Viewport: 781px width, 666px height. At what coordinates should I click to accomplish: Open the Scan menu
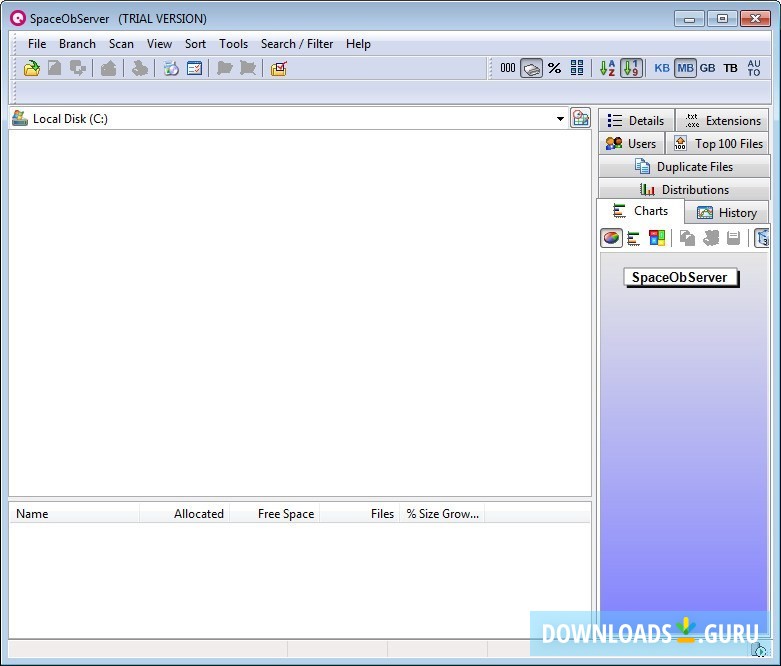click(x=121, y=44)
